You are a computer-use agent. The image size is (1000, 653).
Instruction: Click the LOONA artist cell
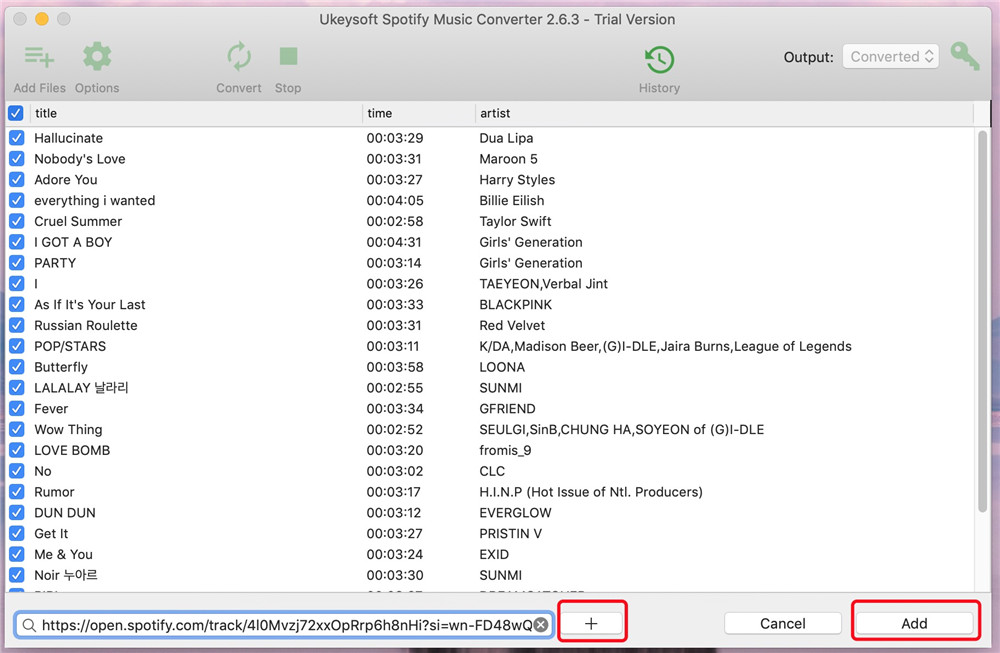coord(502,367)
